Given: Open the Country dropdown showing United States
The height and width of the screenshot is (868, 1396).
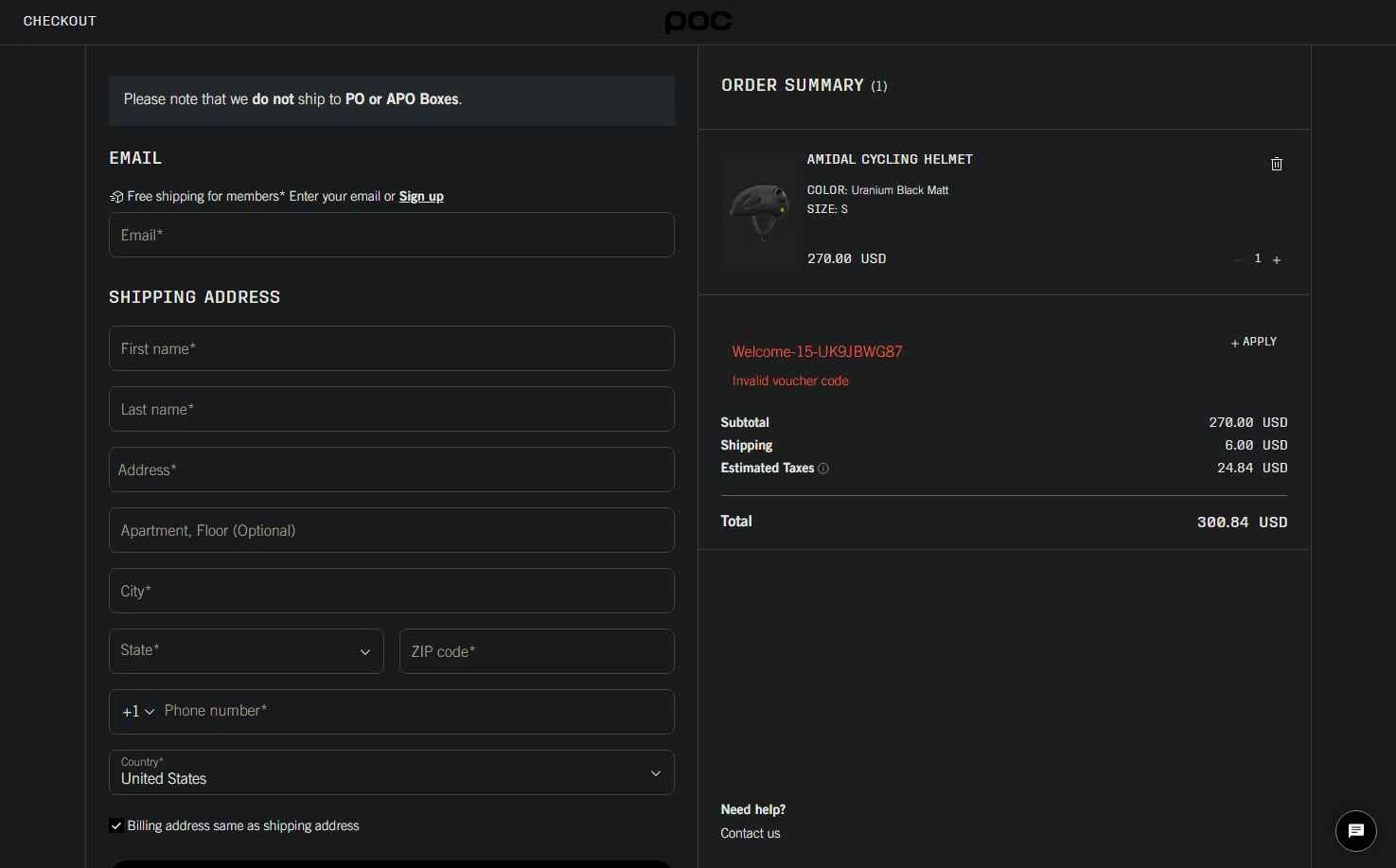Looking at the screenshot, I should [x=392, y=772].
